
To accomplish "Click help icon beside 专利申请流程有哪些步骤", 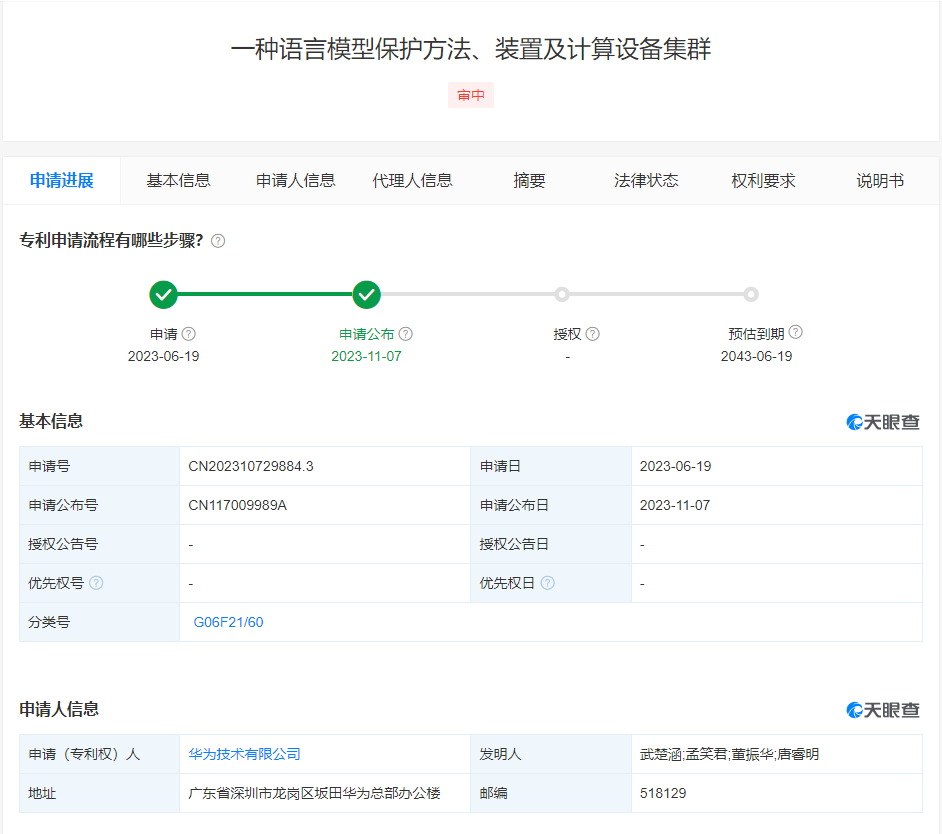I will coord(218,241).
